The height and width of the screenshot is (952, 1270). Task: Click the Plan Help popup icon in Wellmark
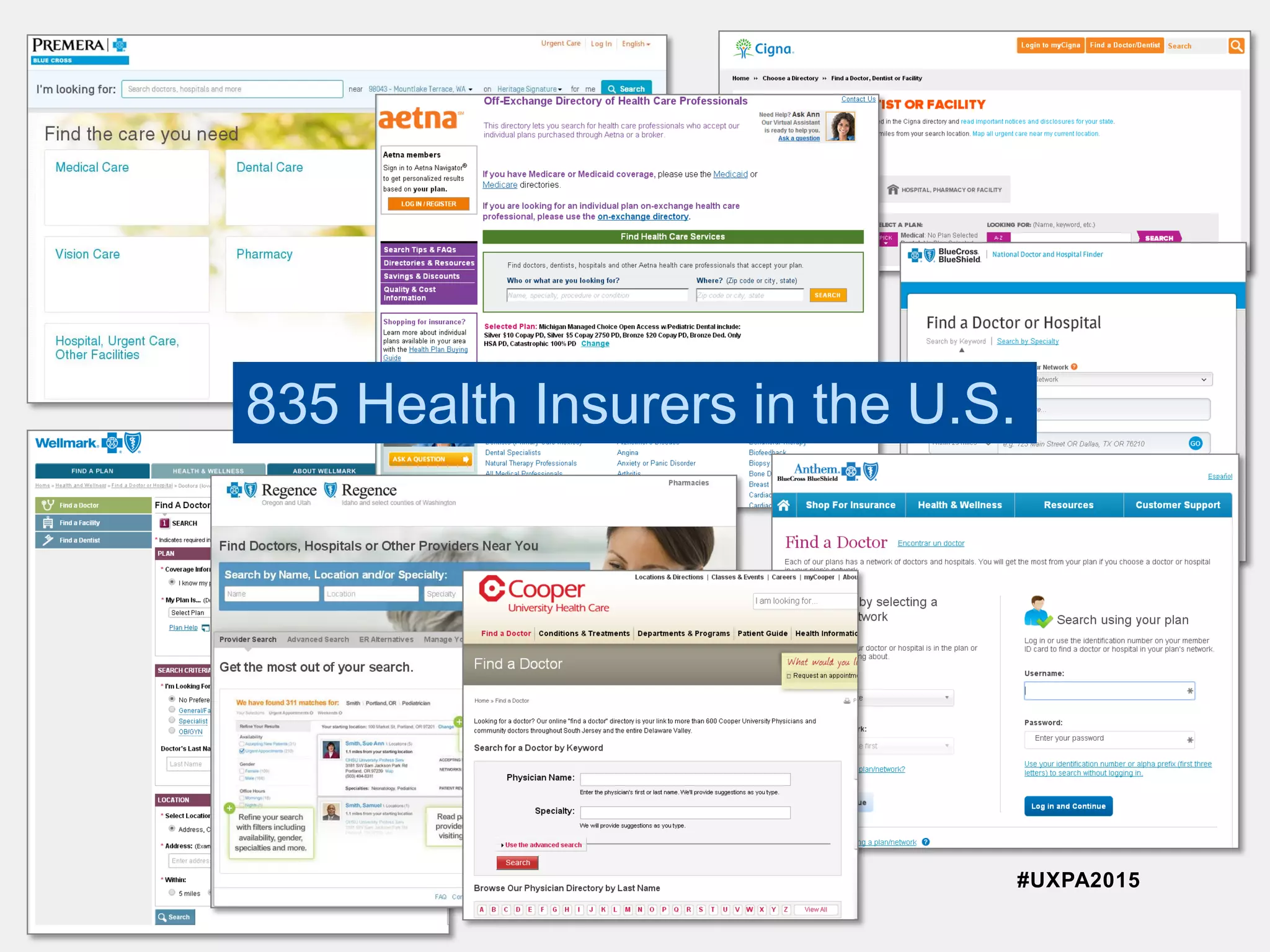click(x=205, y=628)
